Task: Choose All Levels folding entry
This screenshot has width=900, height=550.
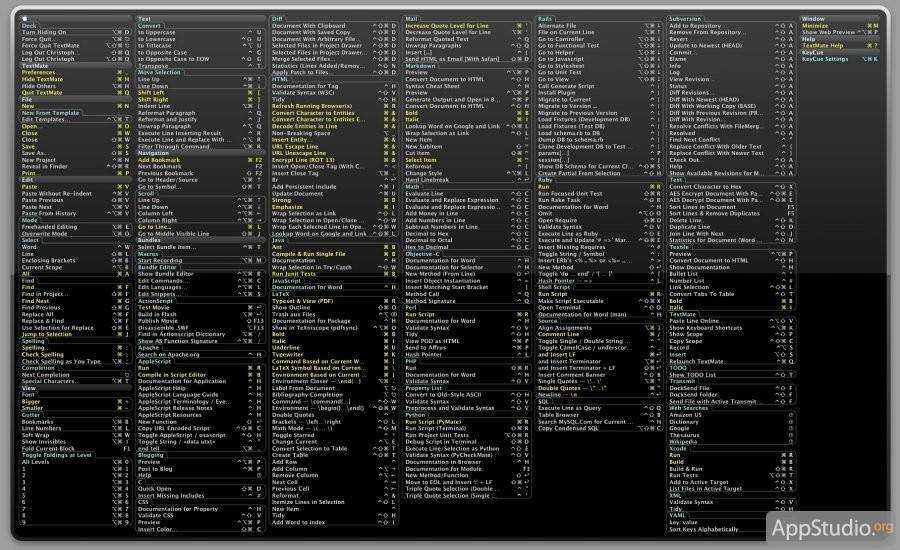Action: [x=36, y=462]
